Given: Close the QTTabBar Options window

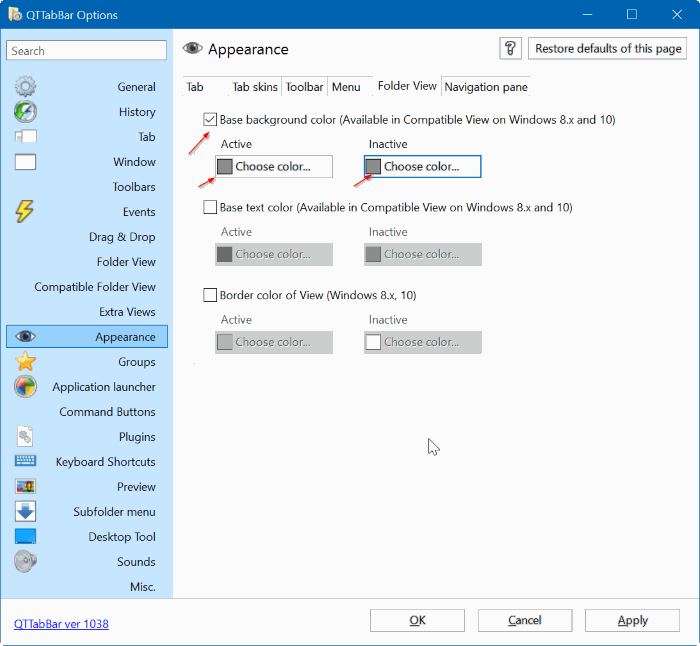Looking at the screenshot, I should click(x=677, y=14).
